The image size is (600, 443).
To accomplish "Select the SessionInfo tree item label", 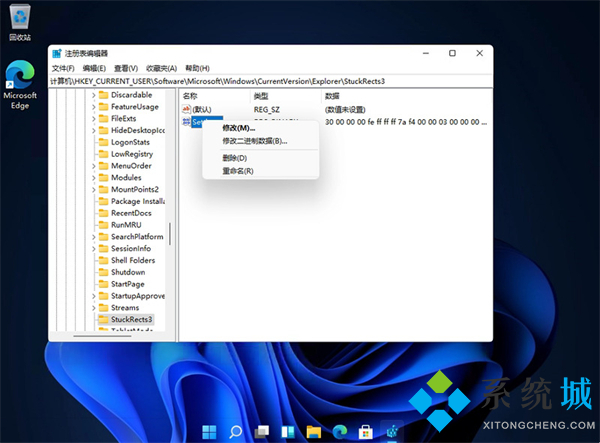I will click(x=131, y=249).
